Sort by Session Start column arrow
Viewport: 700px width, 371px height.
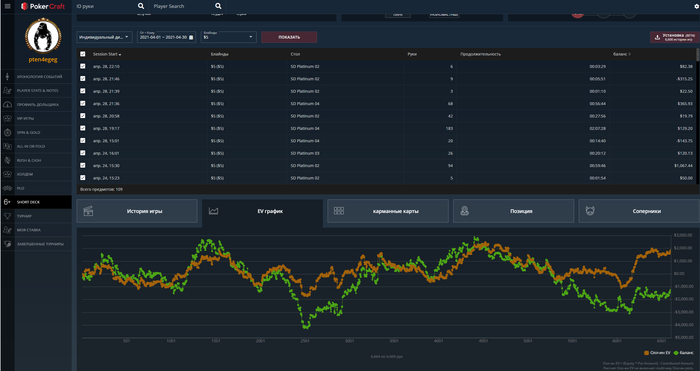pyautogui.click(x=120, y=54)
